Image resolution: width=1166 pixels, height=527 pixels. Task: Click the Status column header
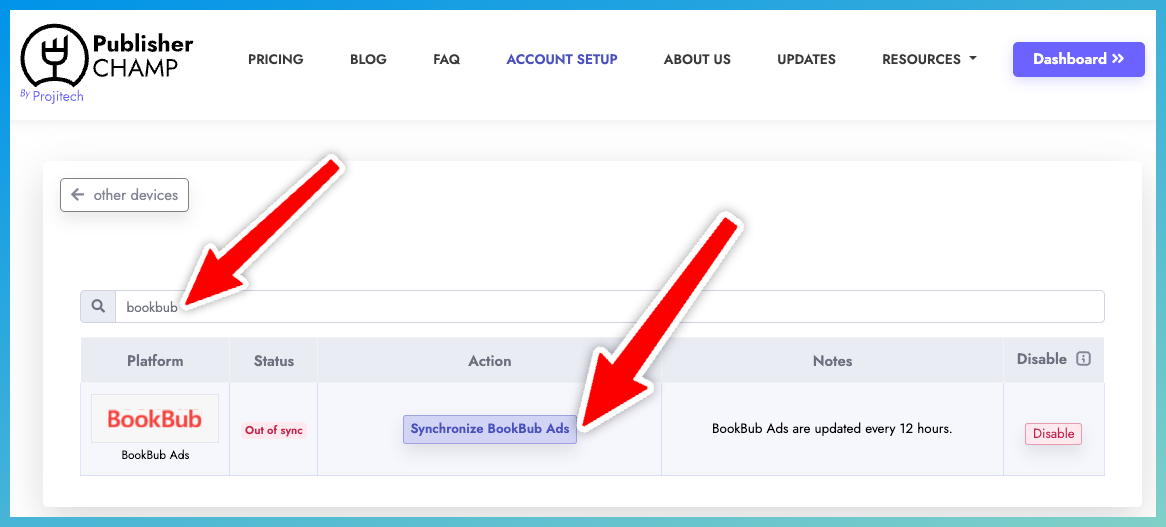(274, 361)
